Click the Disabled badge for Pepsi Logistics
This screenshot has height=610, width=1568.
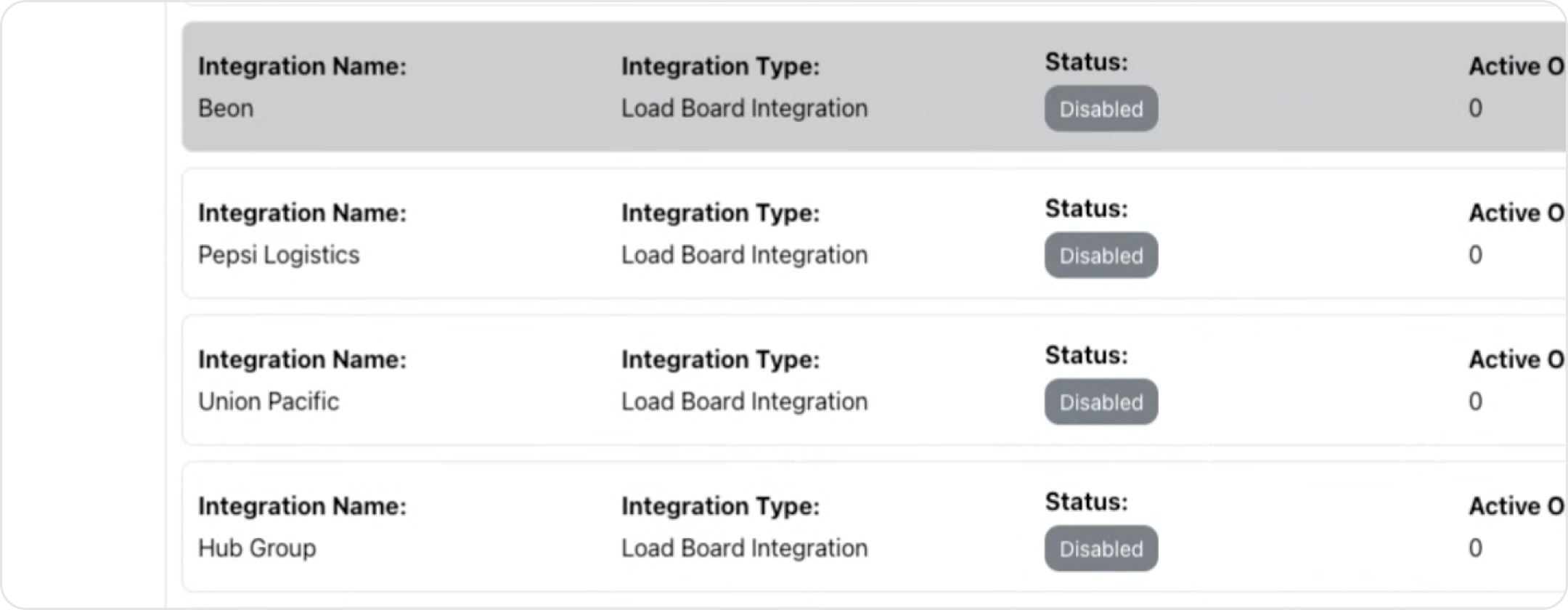[1101, 256]
